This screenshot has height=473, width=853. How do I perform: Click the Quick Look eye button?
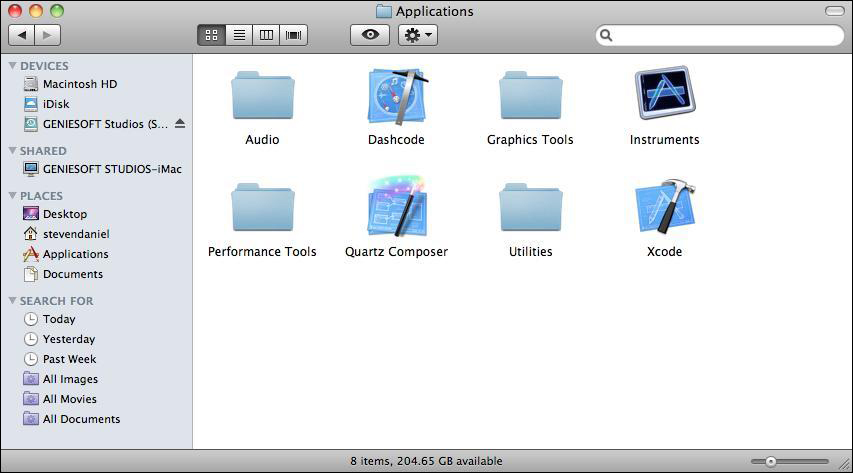(x=370, y=35)
